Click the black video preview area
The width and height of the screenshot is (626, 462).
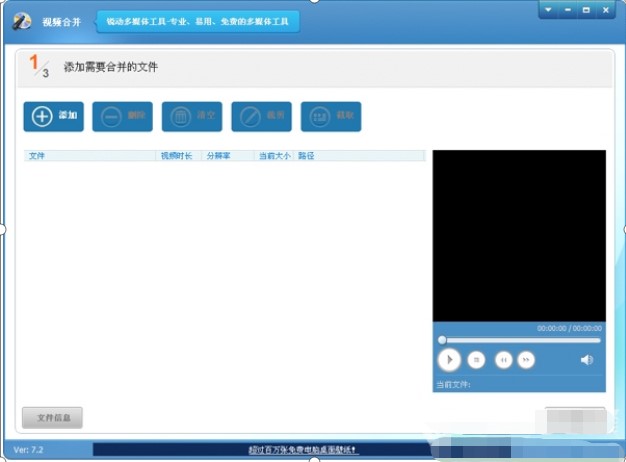coord(519,236)
